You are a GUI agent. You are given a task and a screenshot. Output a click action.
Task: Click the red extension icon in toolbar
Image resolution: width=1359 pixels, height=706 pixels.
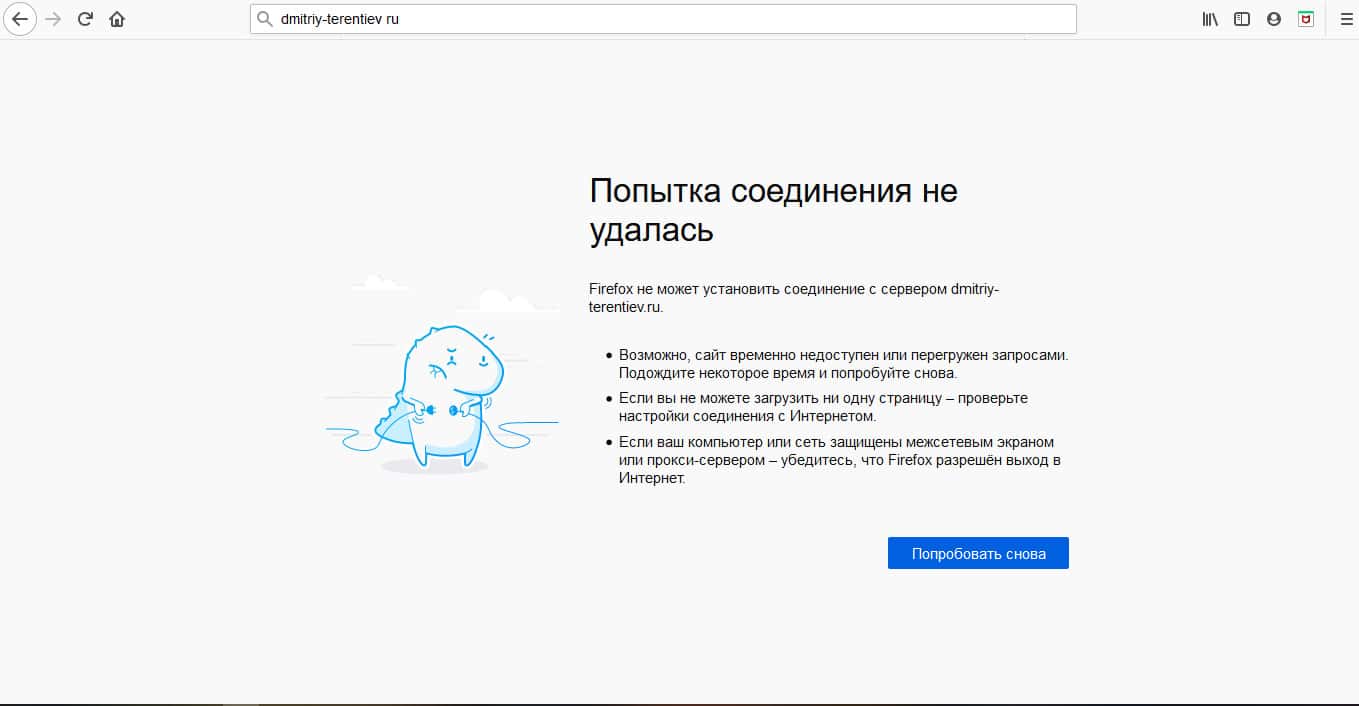click(x=1306, y=19)
